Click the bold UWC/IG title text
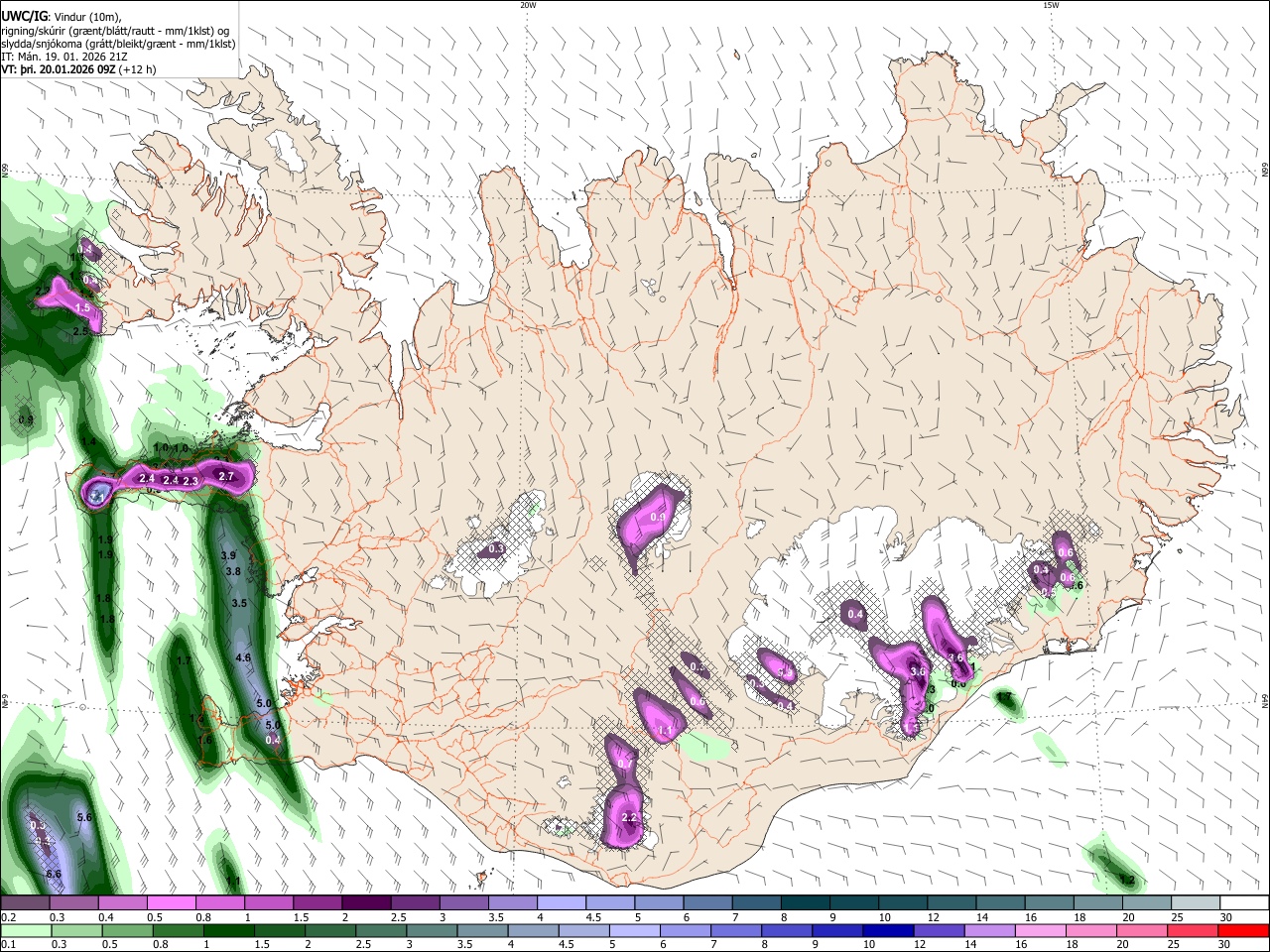This screenshot has height=952, width=1270. [24, 17]
